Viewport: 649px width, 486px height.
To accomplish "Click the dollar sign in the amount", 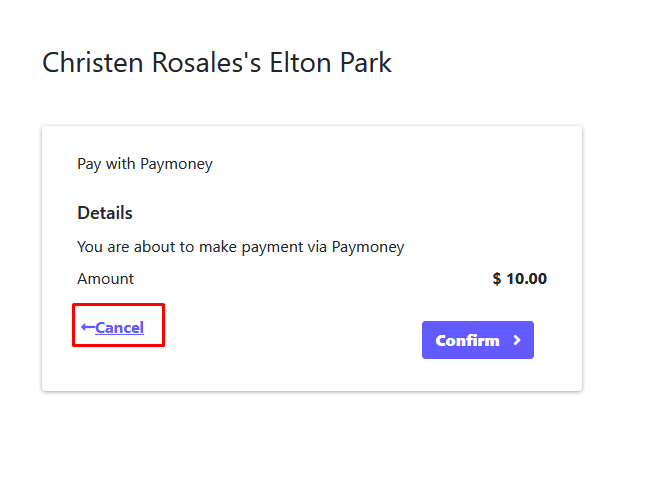I will (x=497, y=279).
